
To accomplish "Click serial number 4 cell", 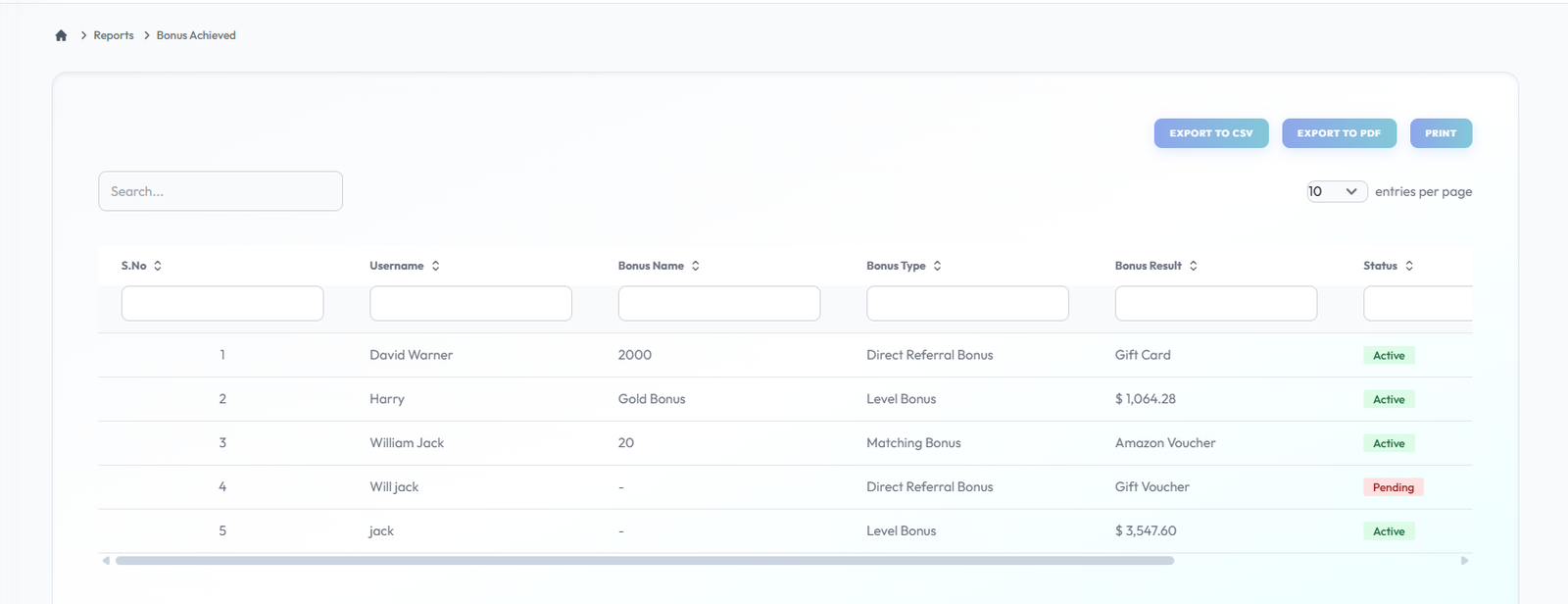I will [222, 487].
